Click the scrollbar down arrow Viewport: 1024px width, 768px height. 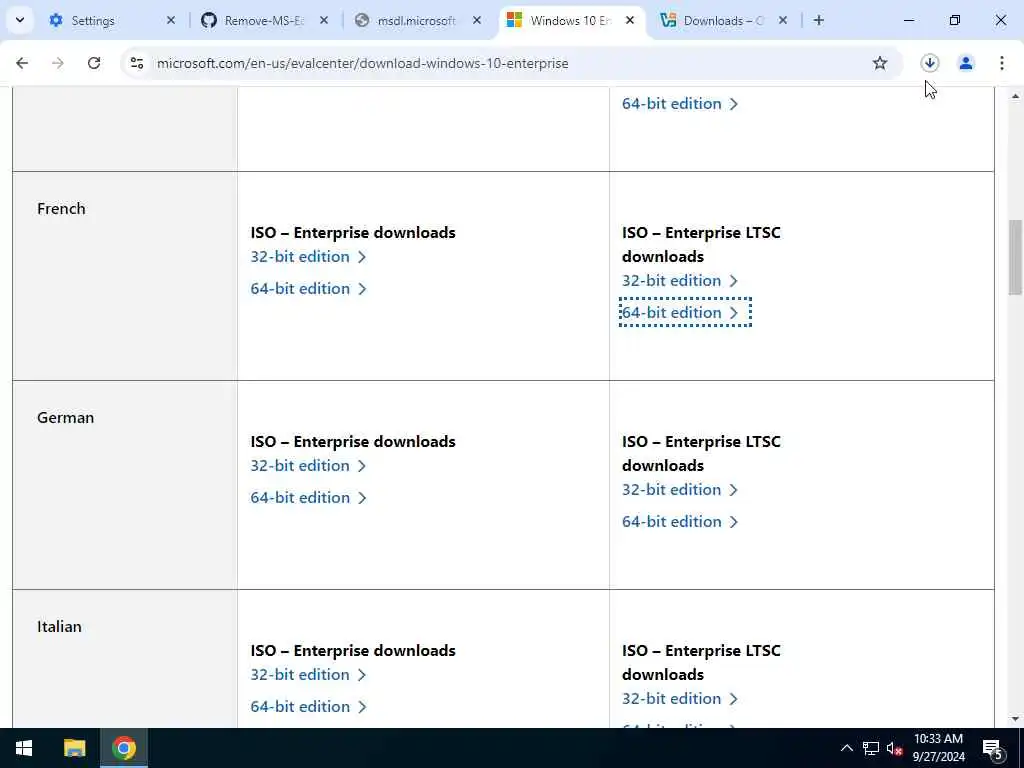(x=1015, y=720)
